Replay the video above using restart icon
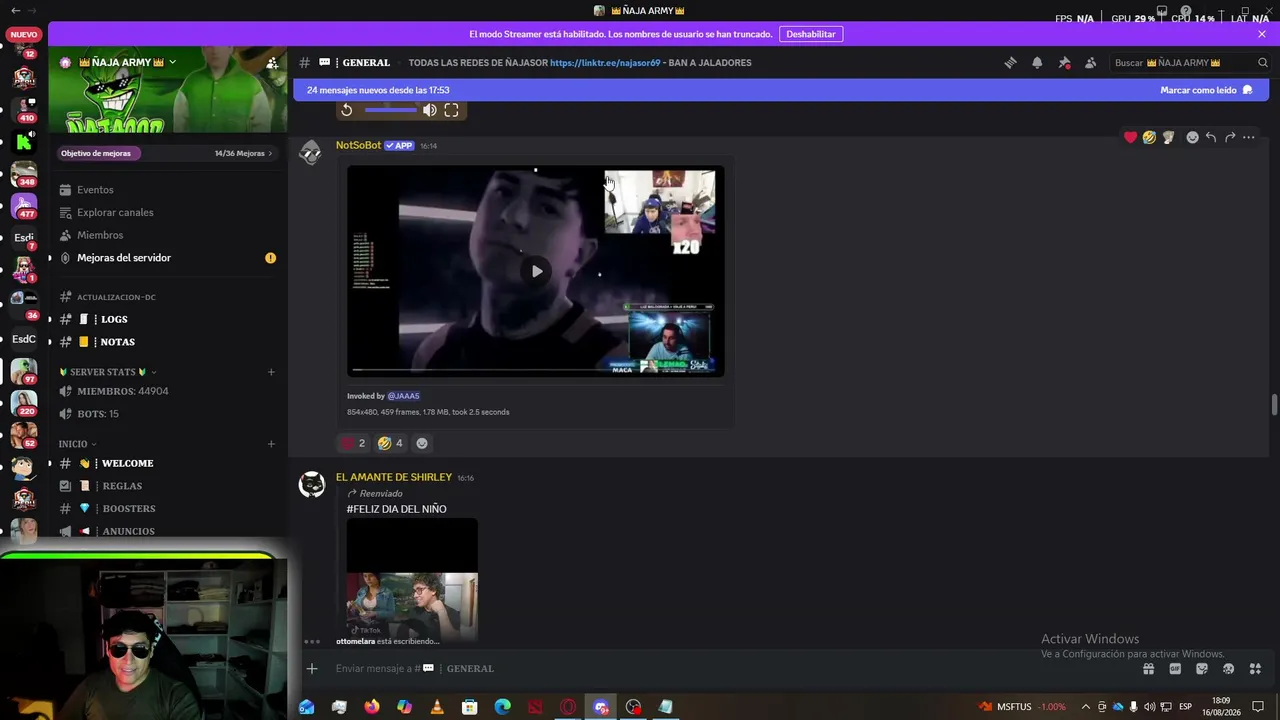1280x720 pixels. (x=346, y=110)
